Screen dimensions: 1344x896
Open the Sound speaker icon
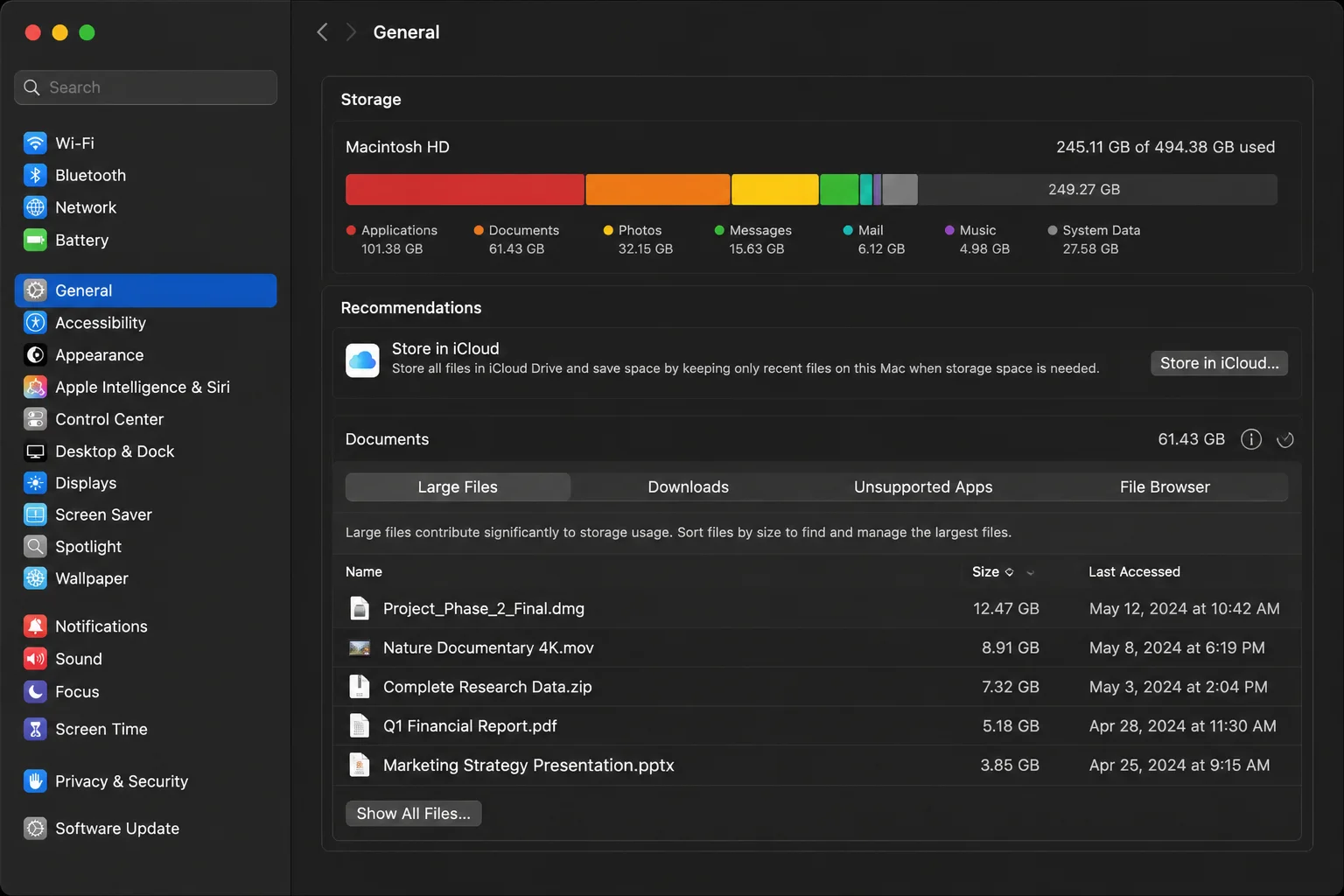pos(35,659)
